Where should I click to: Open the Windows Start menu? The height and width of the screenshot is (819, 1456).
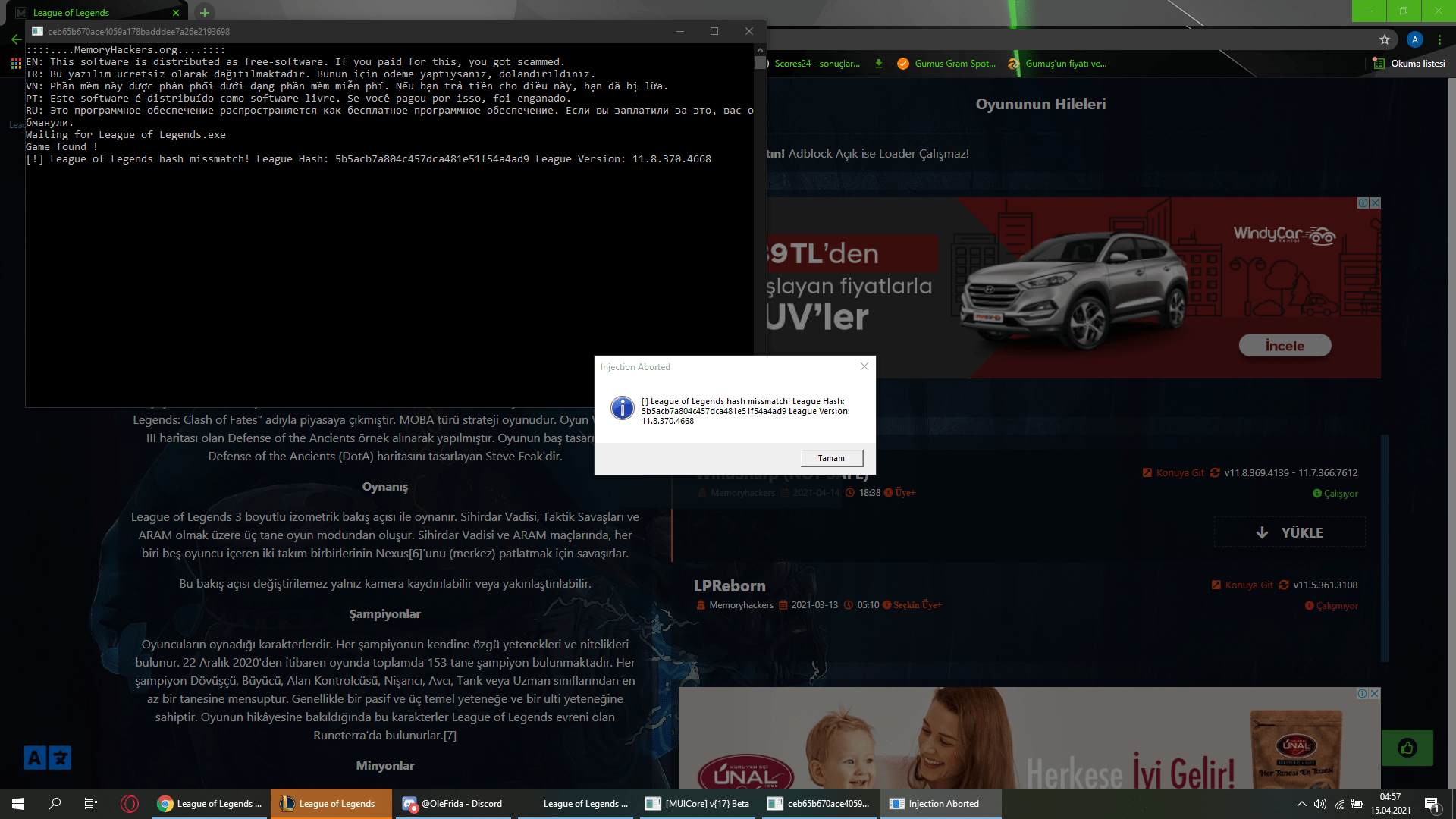coord(18,804)
